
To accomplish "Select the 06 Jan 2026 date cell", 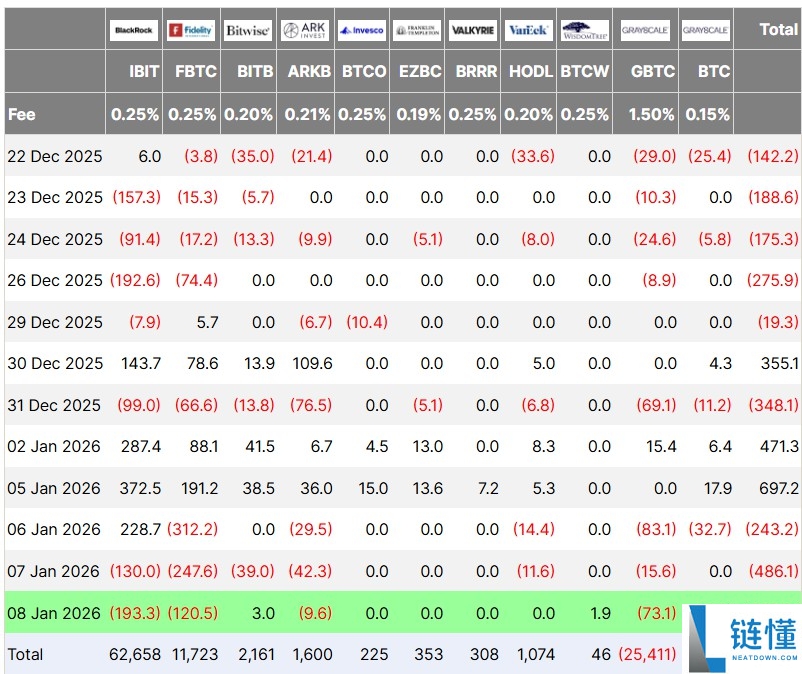I will click(x=54, y=529).
